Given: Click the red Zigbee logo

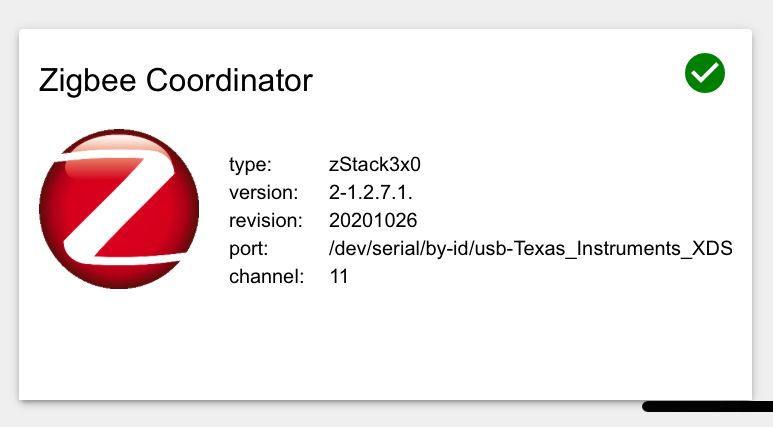Looking at the screenshot, I should (119, 209).
